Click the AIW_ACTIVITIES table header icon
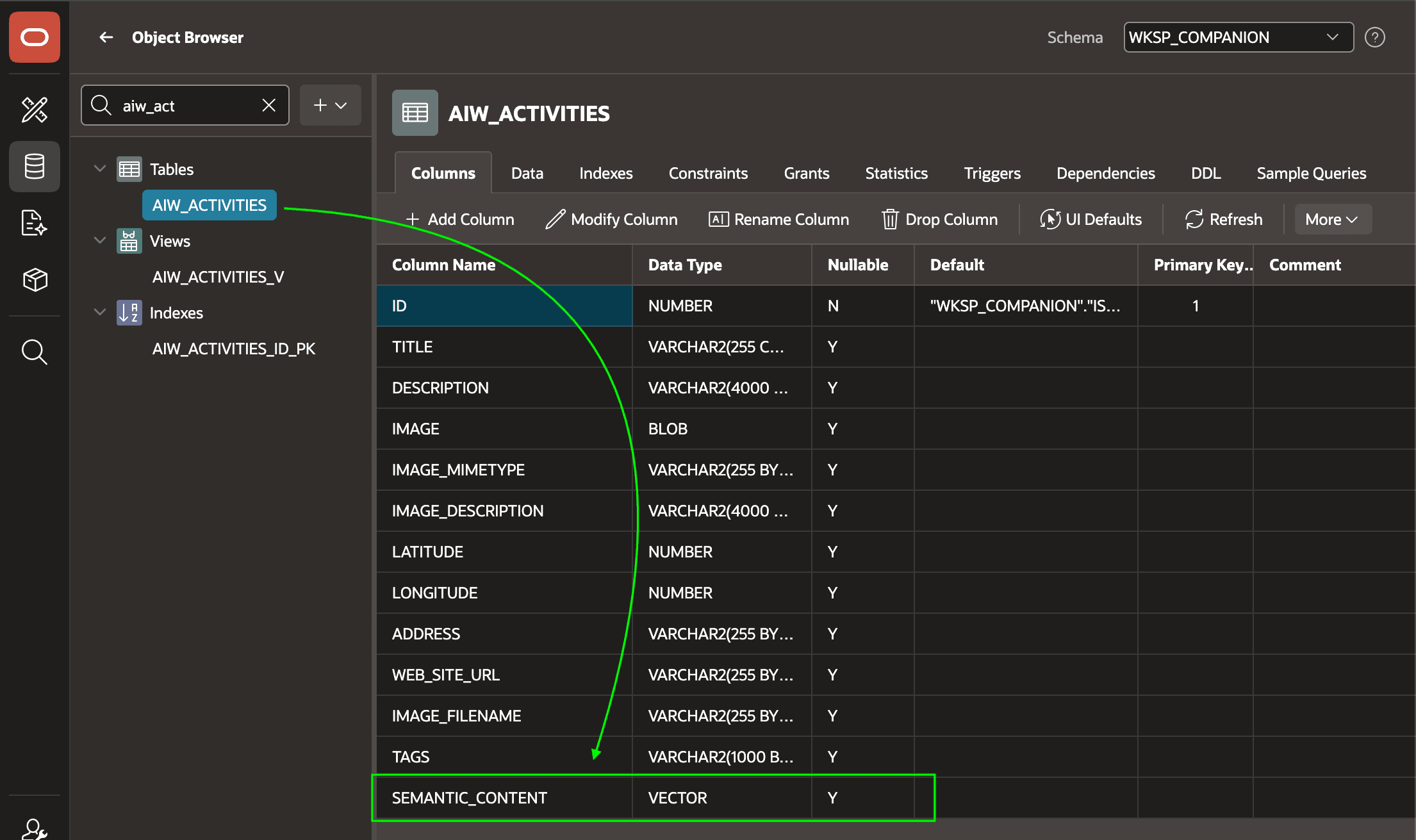 click(x=415, y=113)
